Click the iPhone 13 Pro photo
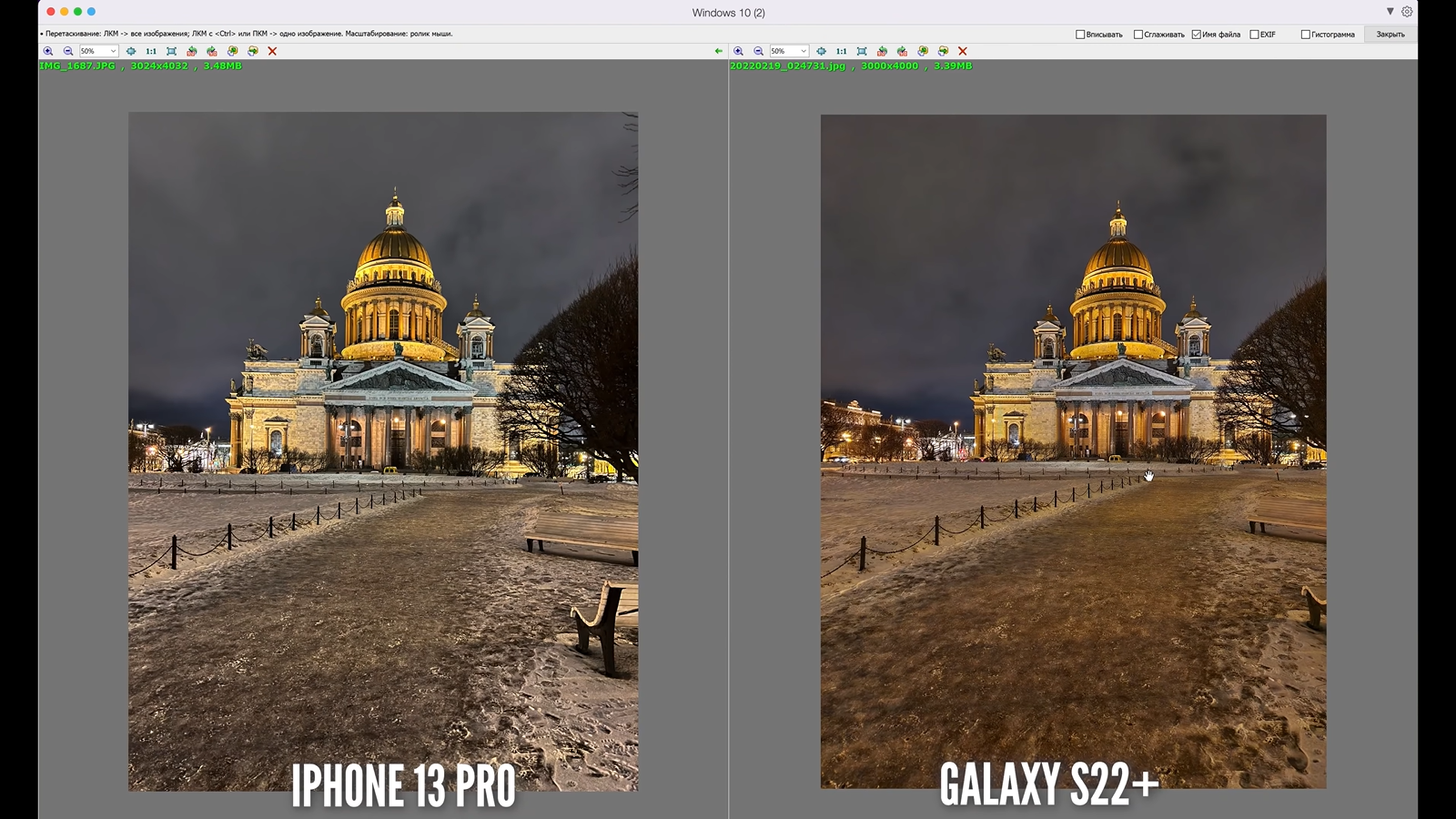1456x819 pixels. click(x=383, y=451)
